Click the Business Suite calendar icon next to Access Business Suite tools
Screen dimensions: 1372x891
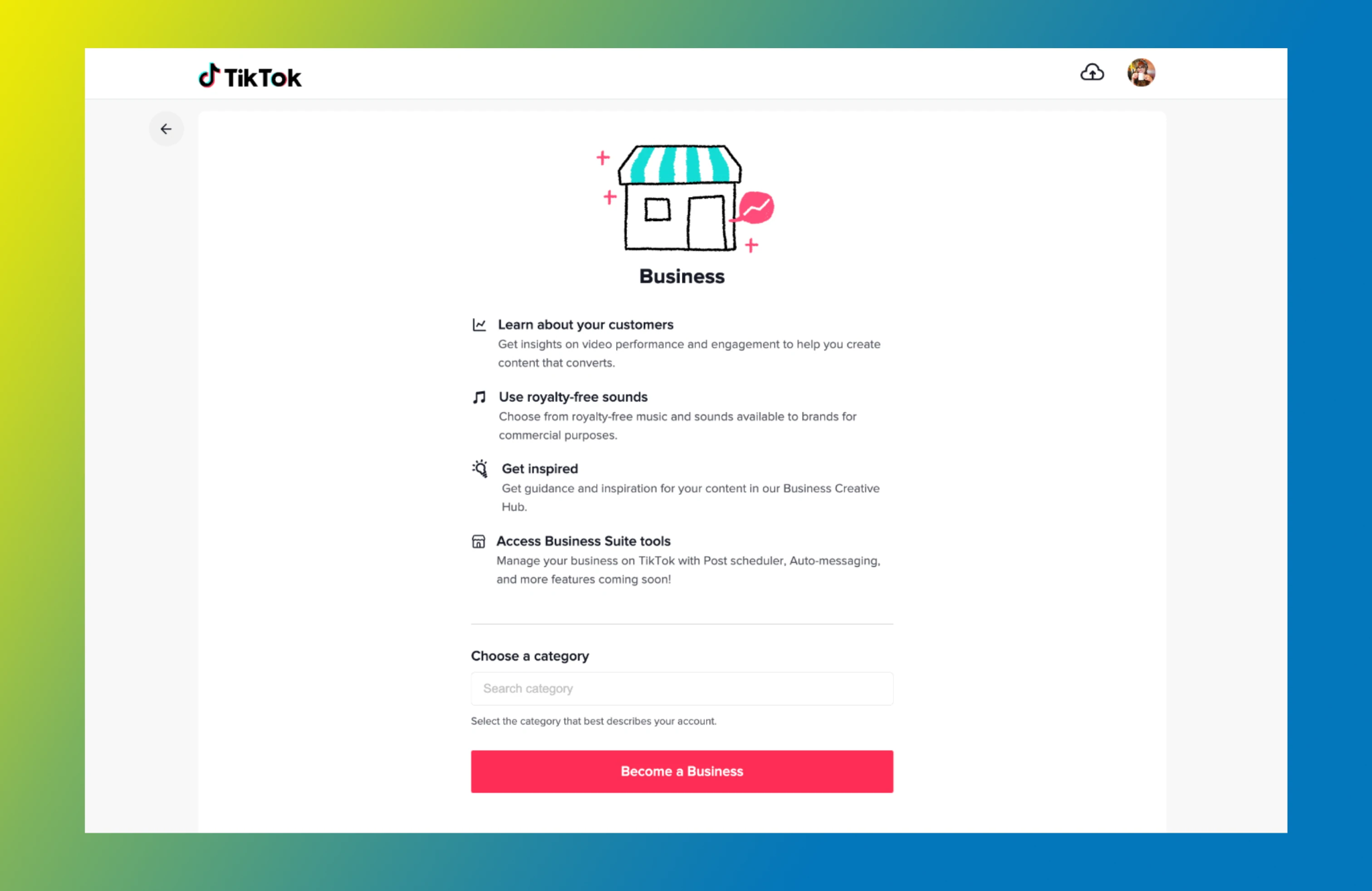point(479,541)
